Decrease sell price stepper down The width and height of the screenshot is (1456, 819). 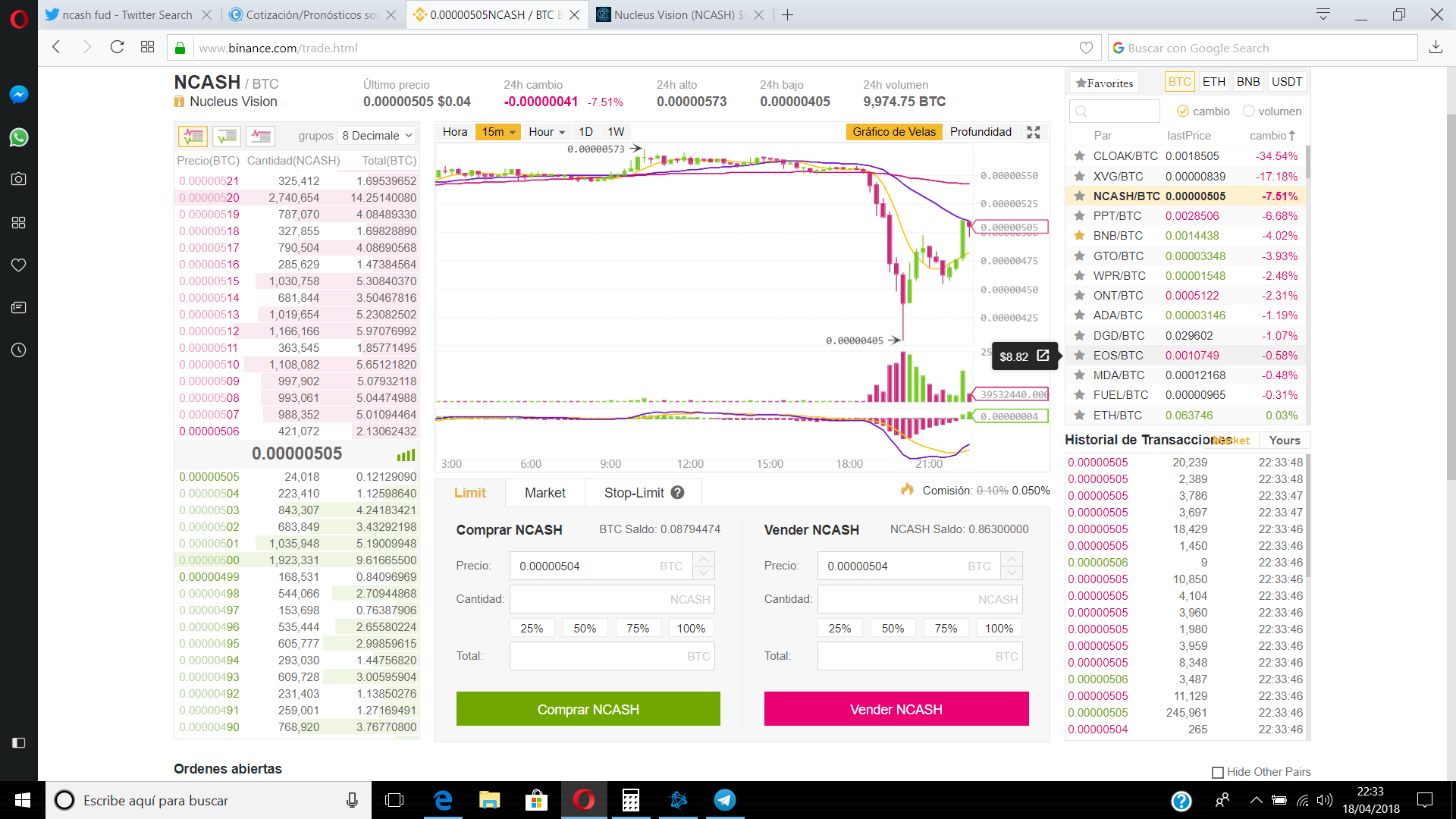pos(1012,573)
